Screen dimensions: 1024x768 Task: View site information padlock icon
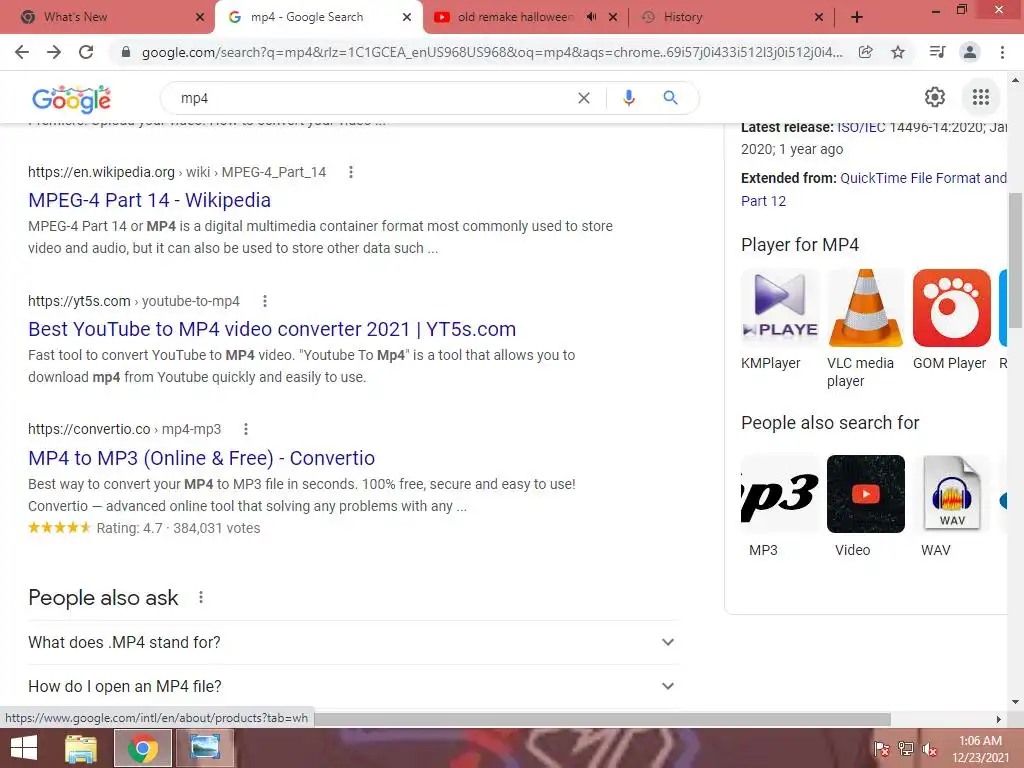[x=126, y=52]
